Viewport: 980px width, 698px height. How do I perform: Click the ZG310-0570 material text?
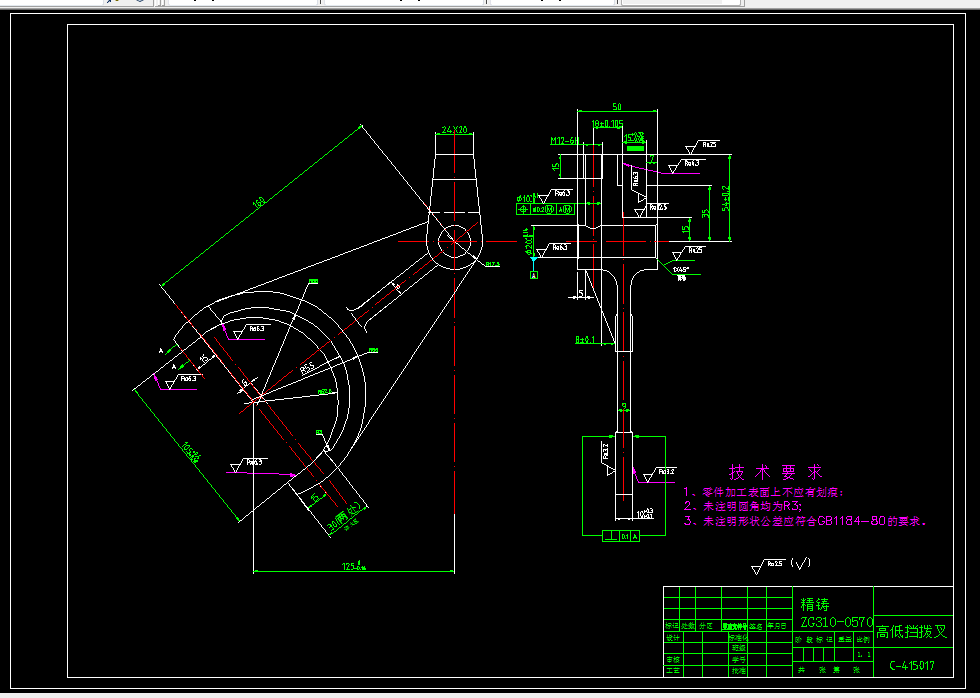[x=836, y=622]
